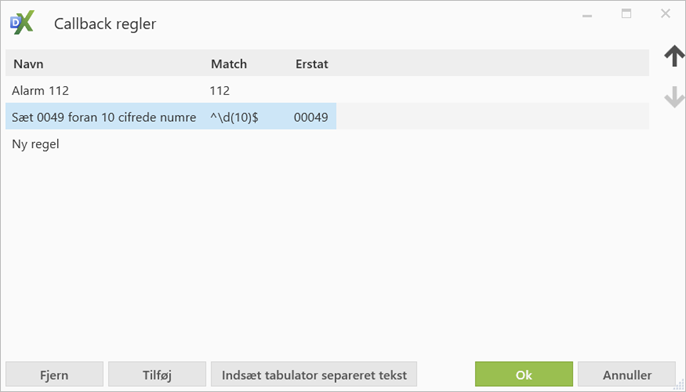Click the DX application logo
The height and width of the screenshot is (392, 686).
tap(22, 23)
